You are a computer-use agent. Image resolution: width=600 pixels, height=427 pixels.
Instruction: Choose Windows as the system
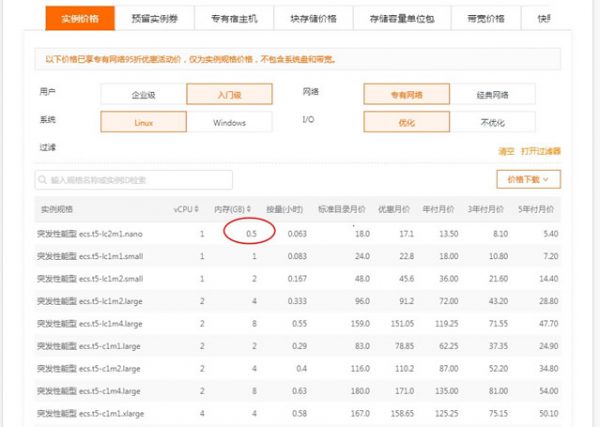[x=229, y=122]
